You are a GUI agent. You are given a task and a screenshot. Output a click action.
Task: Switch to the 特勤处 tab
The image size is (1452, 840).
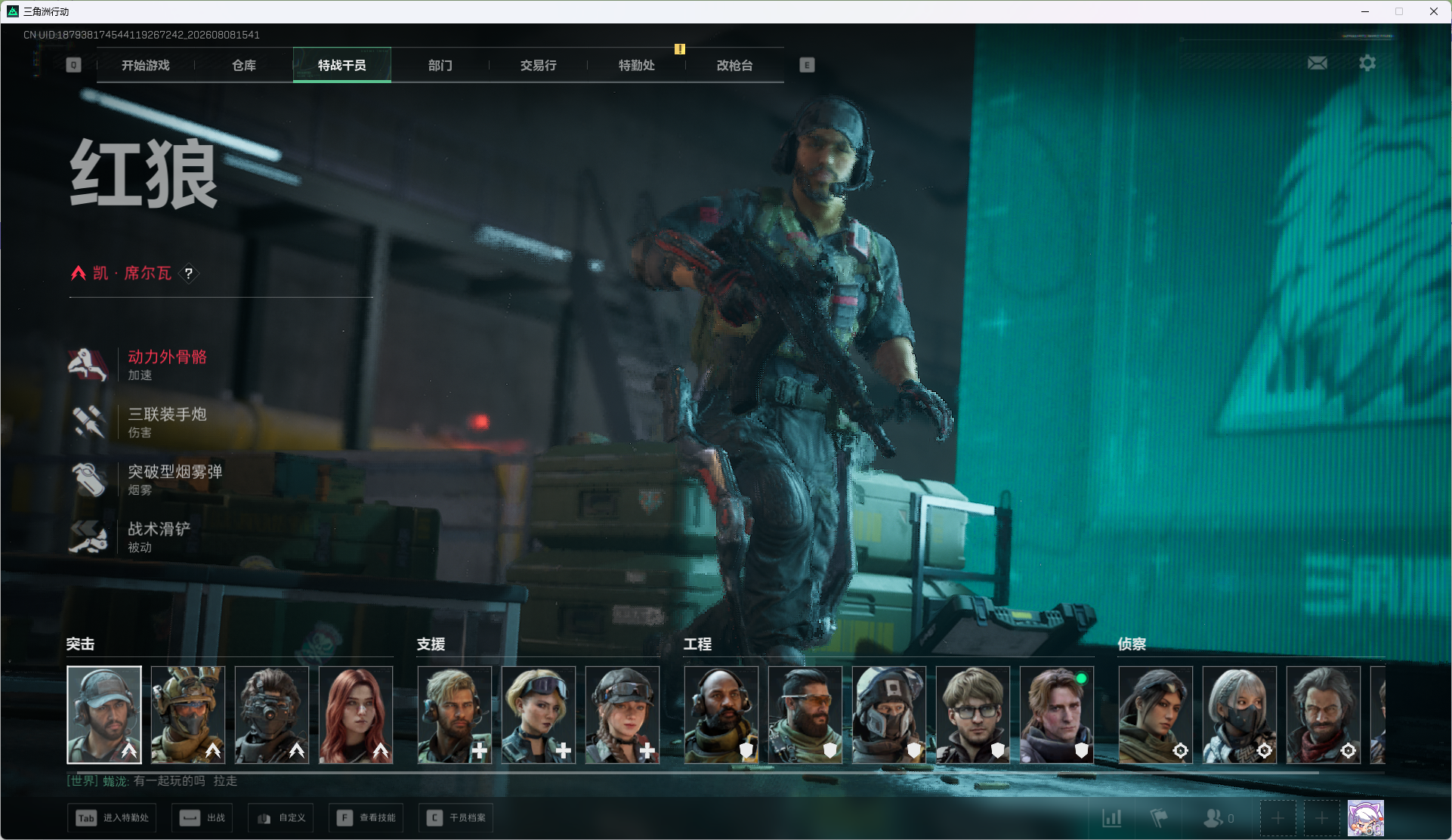637,66
